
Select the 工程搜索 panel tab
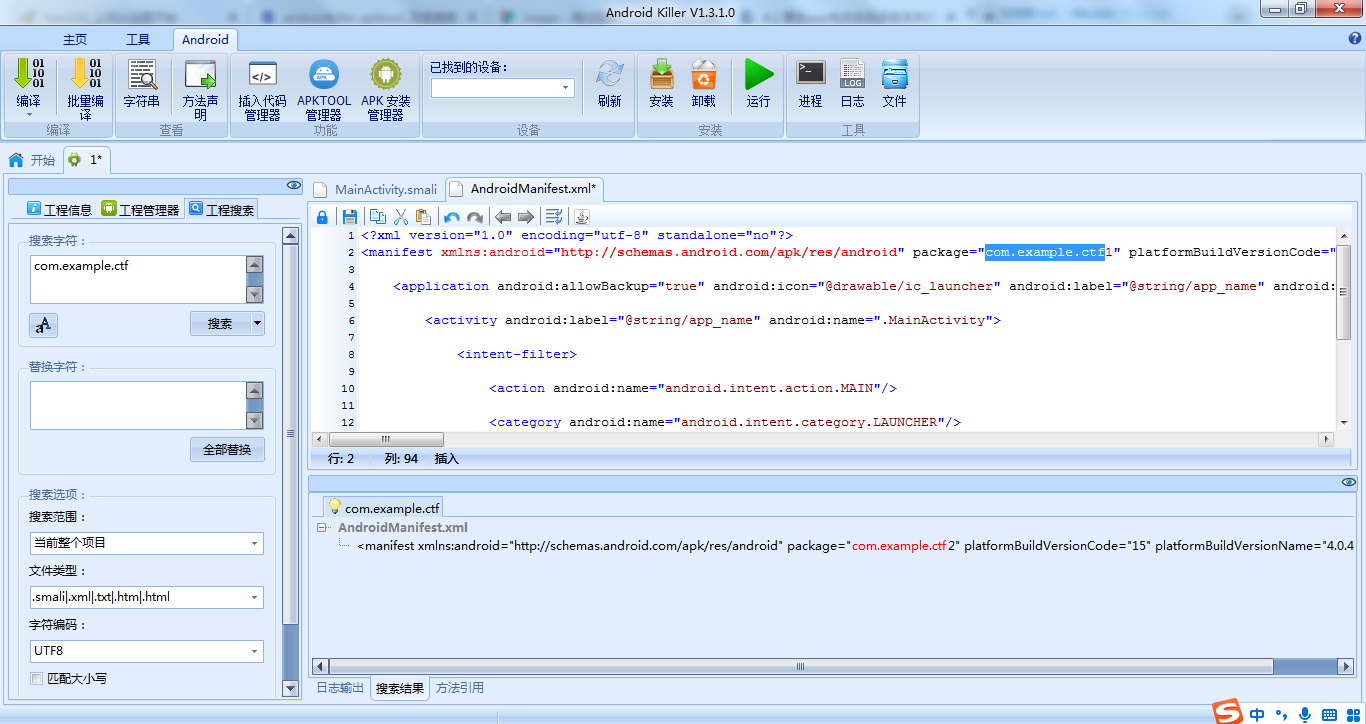[222, 209]
